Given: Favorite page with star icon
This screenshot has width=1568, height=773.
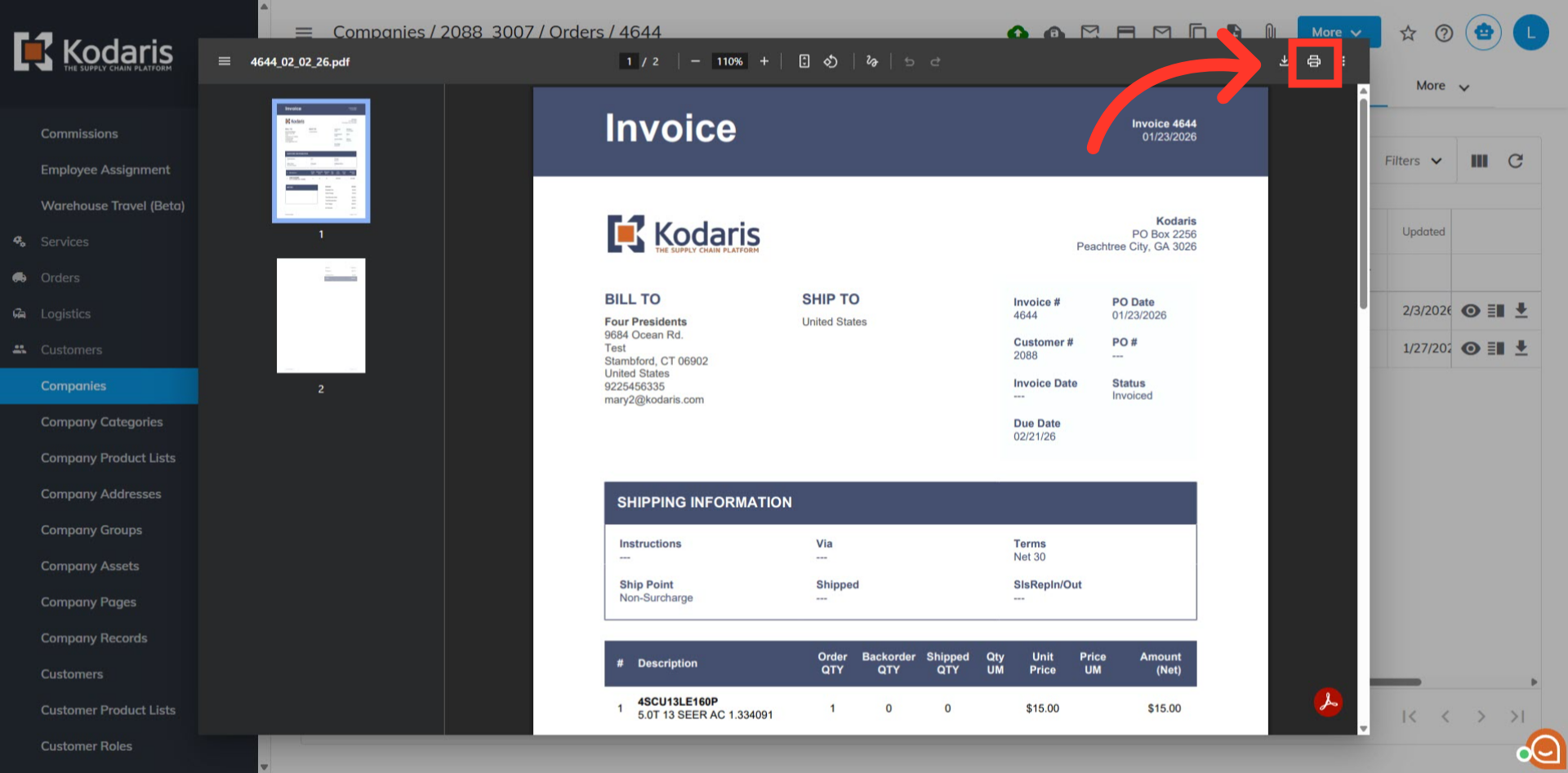Looking at the screenshot, I should (1408, 33).
